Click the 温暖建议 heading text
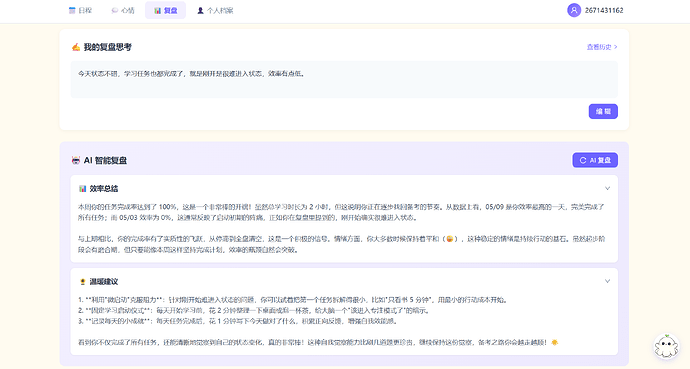This screenshot has height=369, width=690. click(104, 281)
